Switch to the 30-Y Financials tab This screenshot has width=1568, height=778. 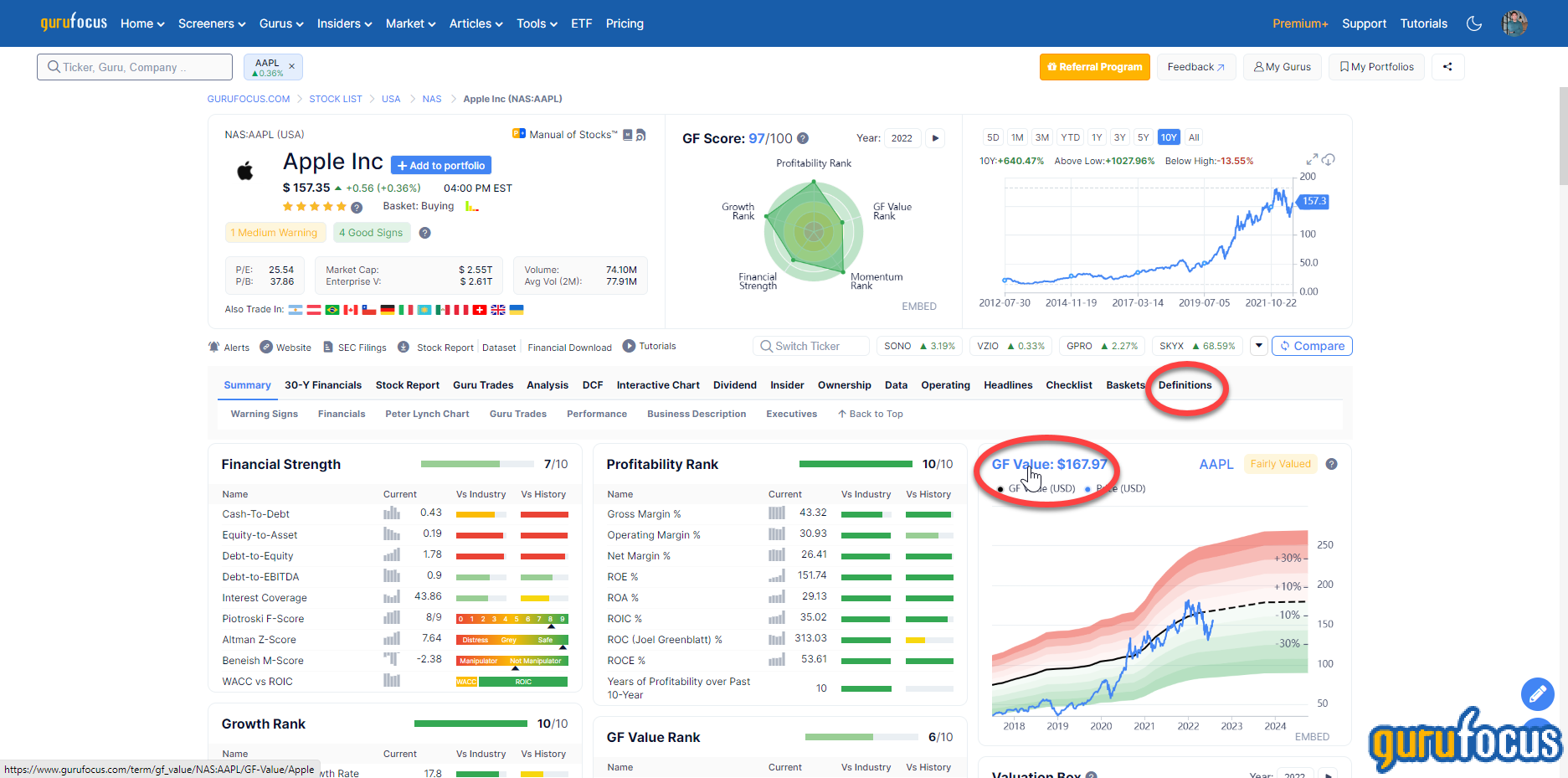(323, 385)
